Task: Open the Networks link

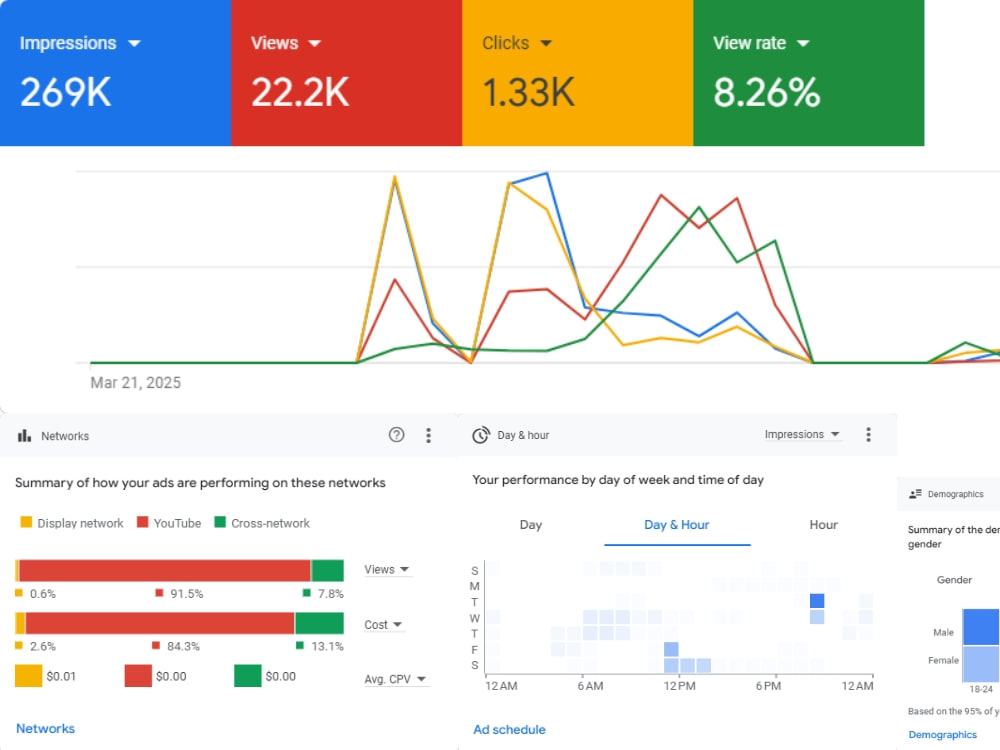Action: click(45, 728)
